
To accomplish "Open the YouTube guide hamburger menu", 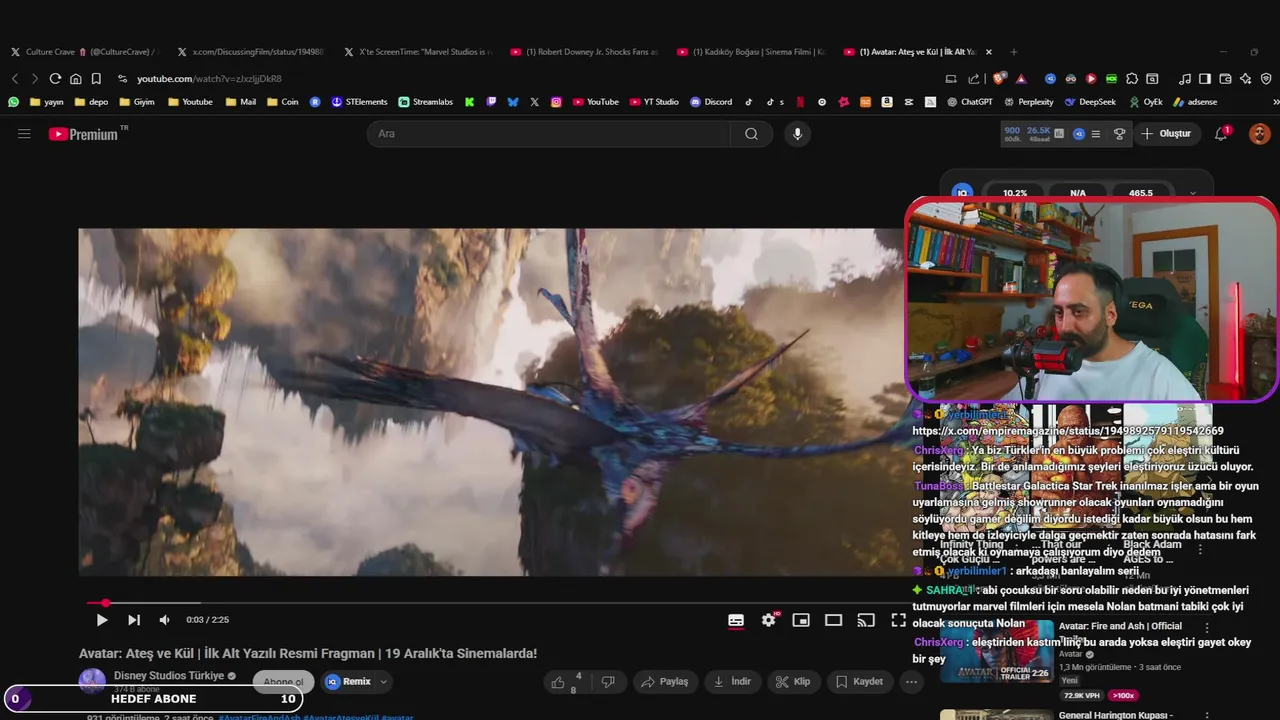I will click(24, 133).
